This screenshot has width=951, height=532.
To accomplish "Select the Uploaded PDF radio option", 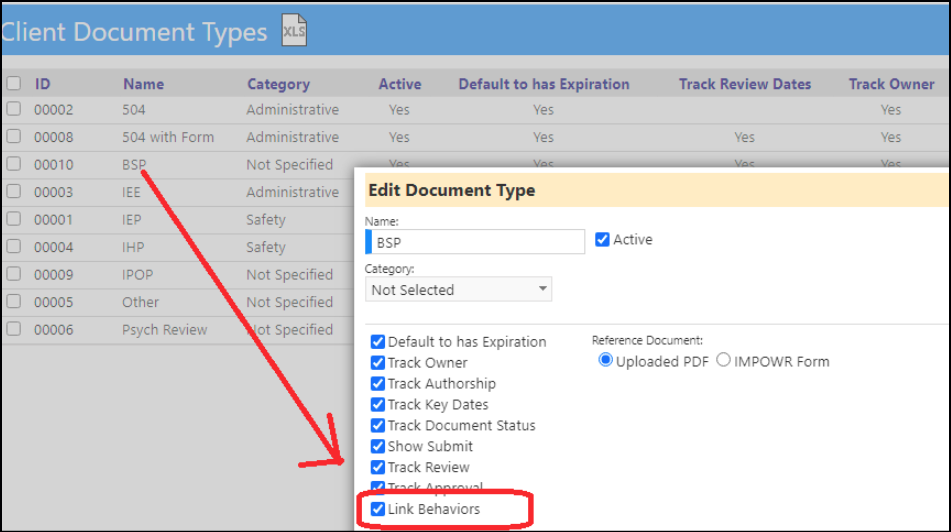I will pyautogui.click(x=605, y=360).
